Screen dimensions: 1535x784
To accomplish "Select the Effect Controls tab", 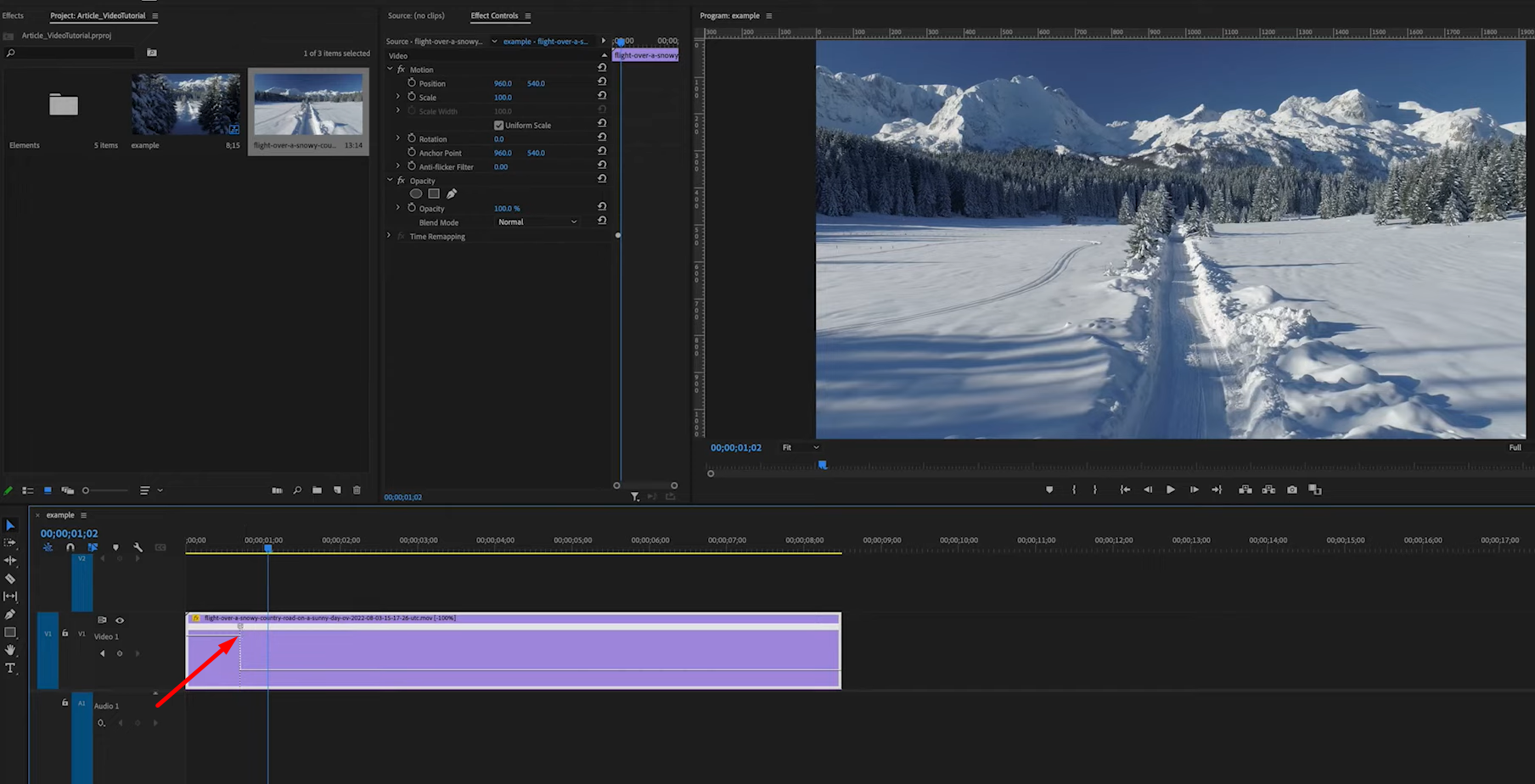I will (494, 15).
